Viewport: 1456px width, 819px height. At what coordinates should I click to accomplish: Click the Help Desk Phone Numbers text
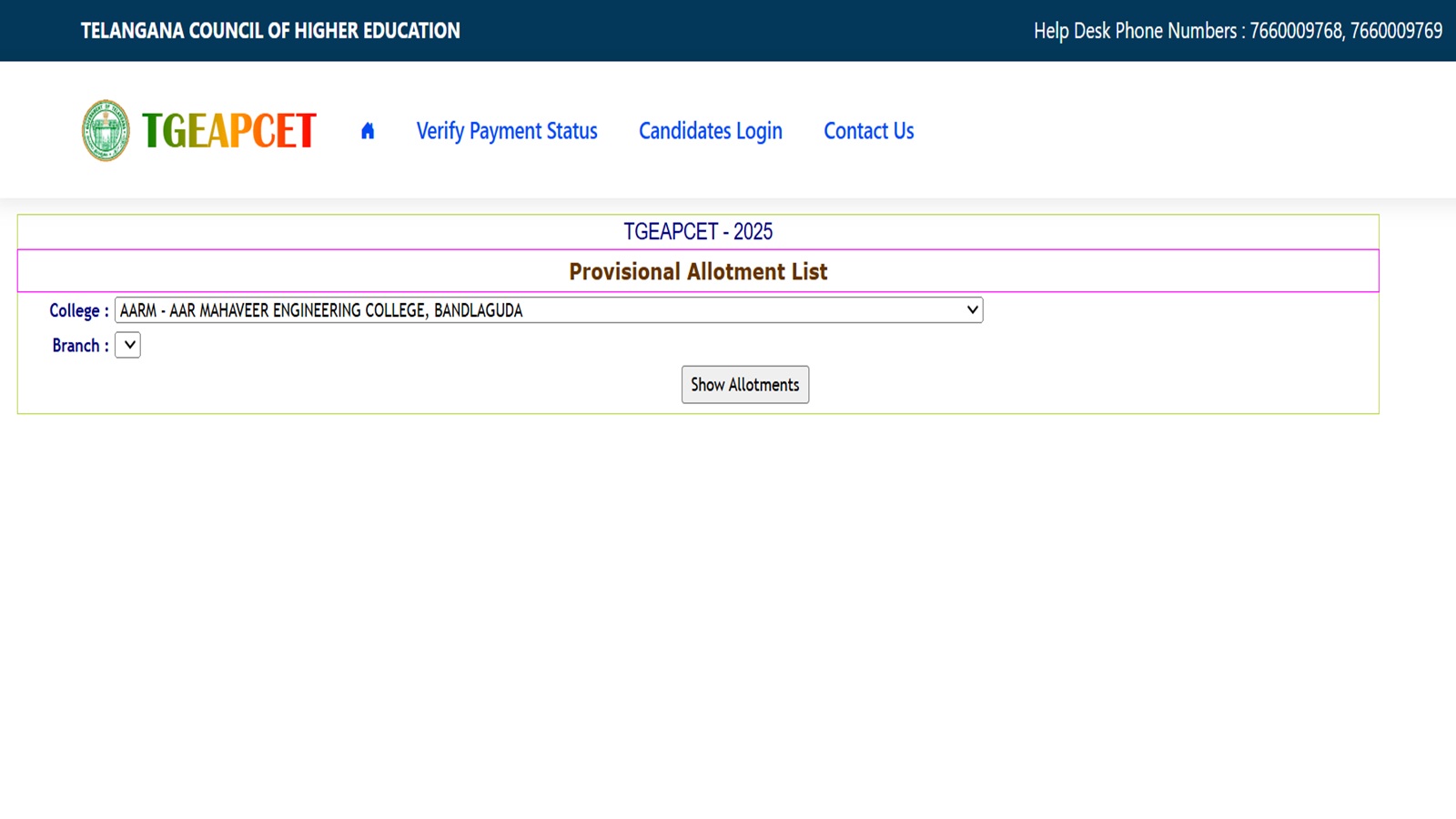tap(1238, 31)
